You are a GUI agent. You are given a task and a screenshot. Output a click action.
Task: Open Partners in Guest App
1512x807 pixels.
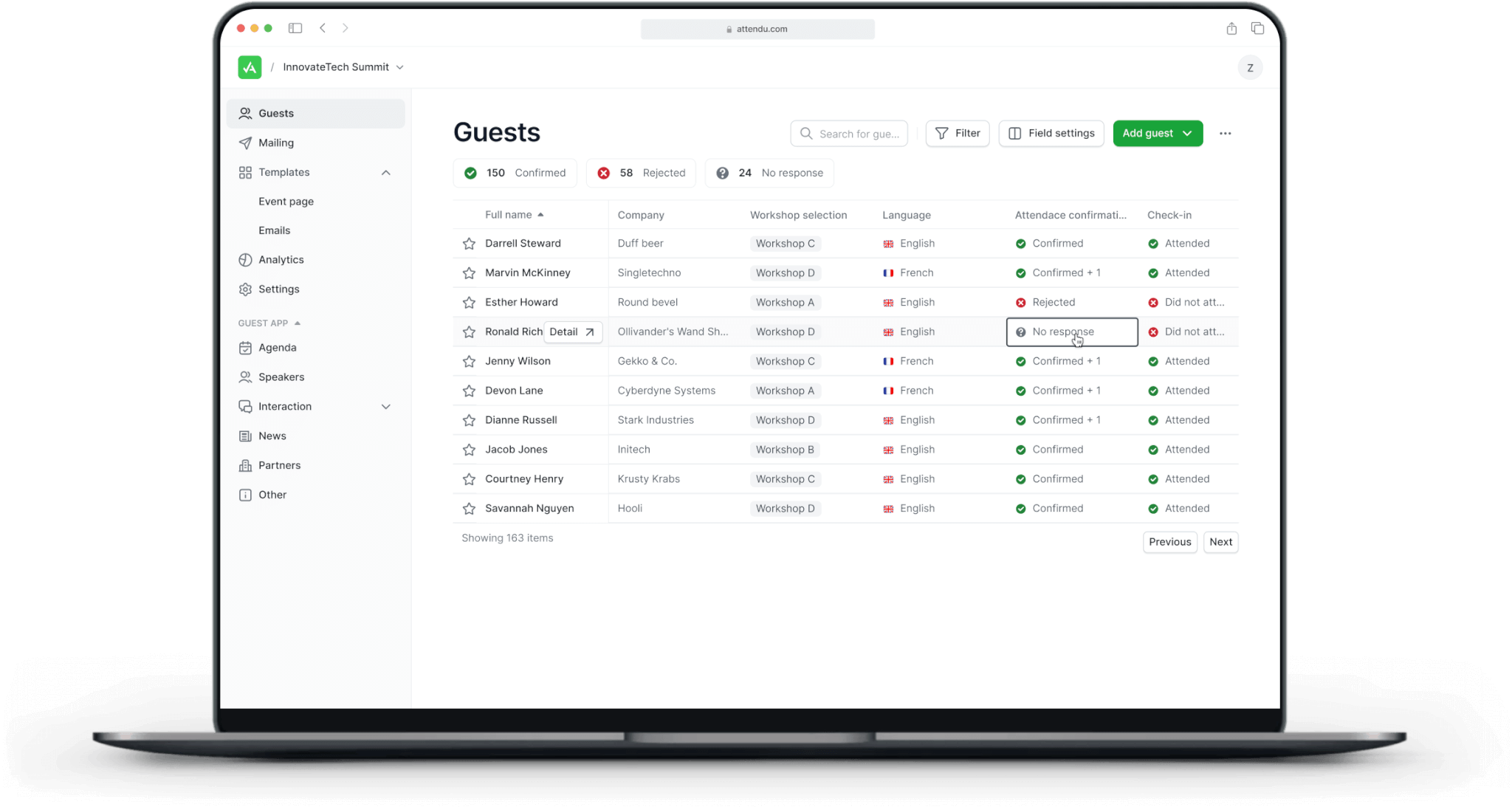point(316,466)
